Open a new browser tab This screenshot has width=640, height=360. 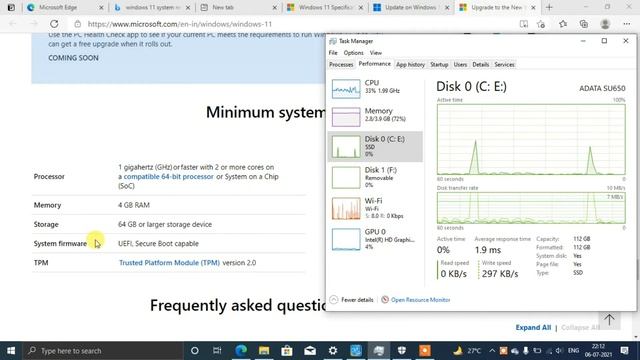click(549, 7)
